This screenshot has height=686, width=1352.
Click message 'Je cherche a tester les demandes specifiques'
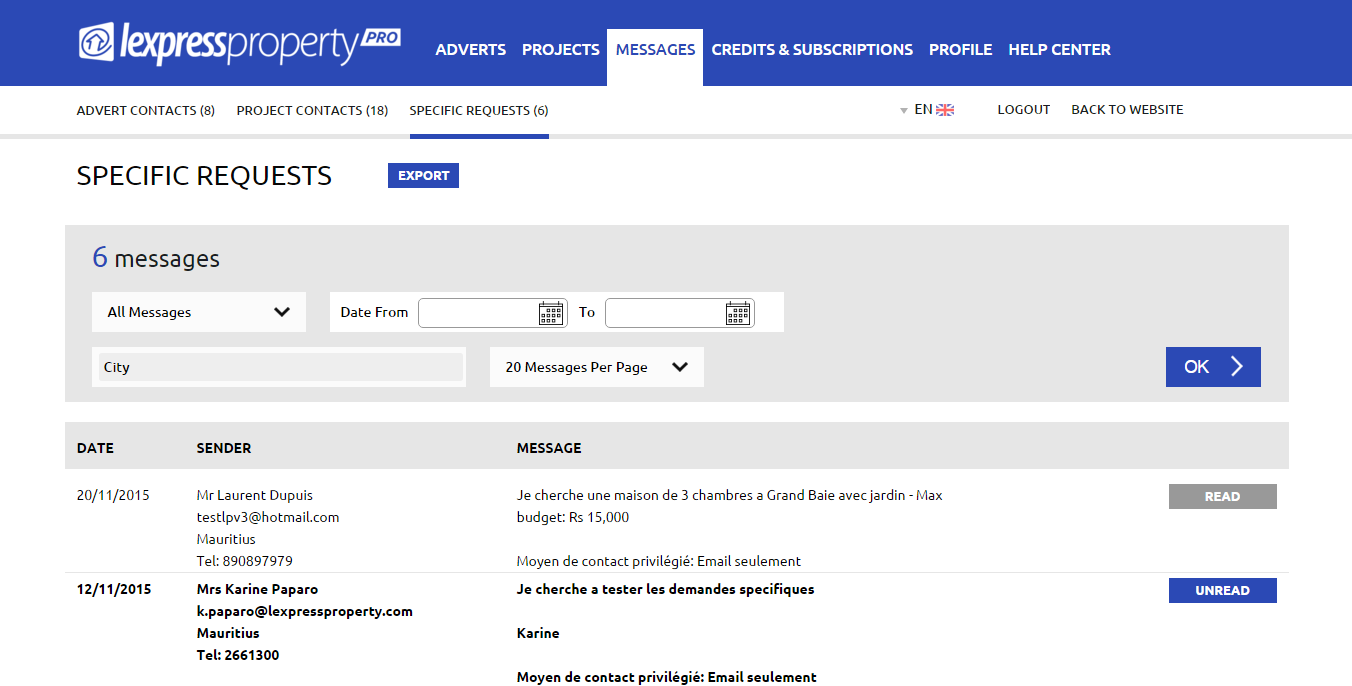tap(666, 589)
